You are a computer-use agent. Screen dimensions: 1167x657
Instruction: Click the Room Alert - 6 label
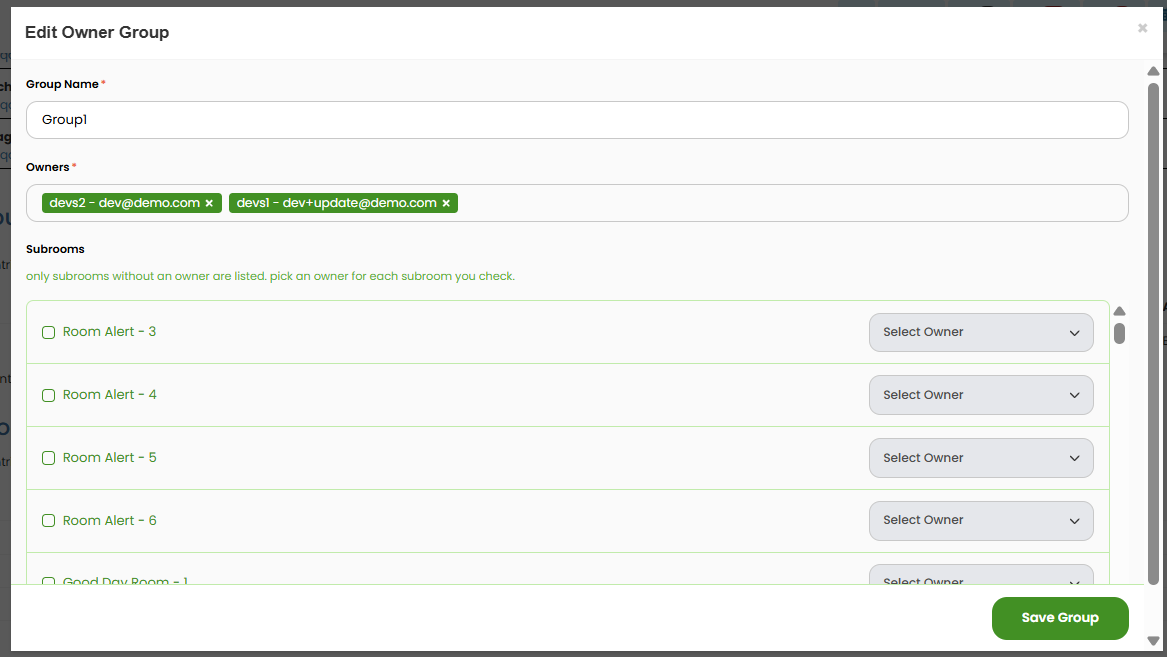click(109, 521)
